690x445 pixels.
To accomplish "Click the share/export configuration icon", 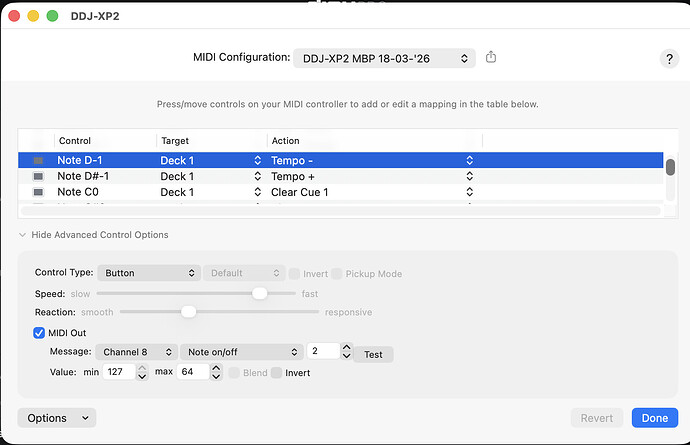I will pos(491,57).
